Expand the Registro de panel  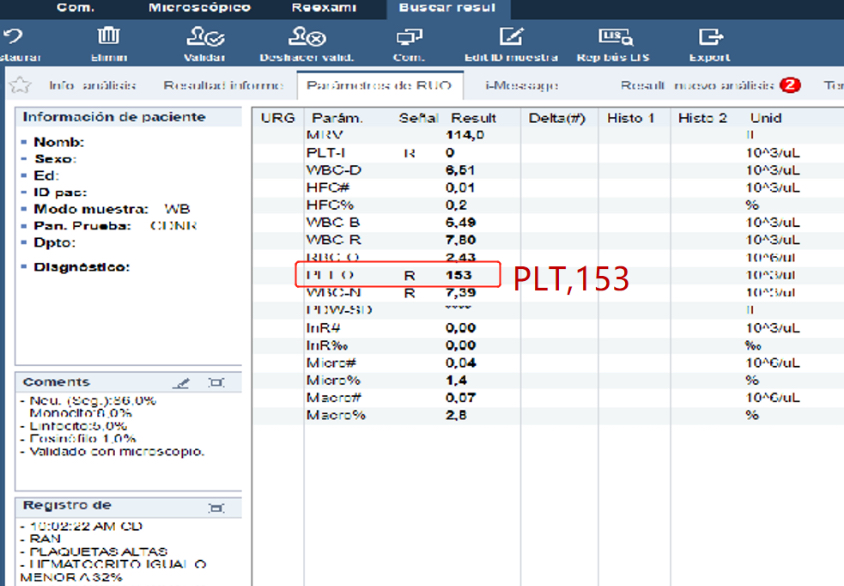(x=216, y=507)
